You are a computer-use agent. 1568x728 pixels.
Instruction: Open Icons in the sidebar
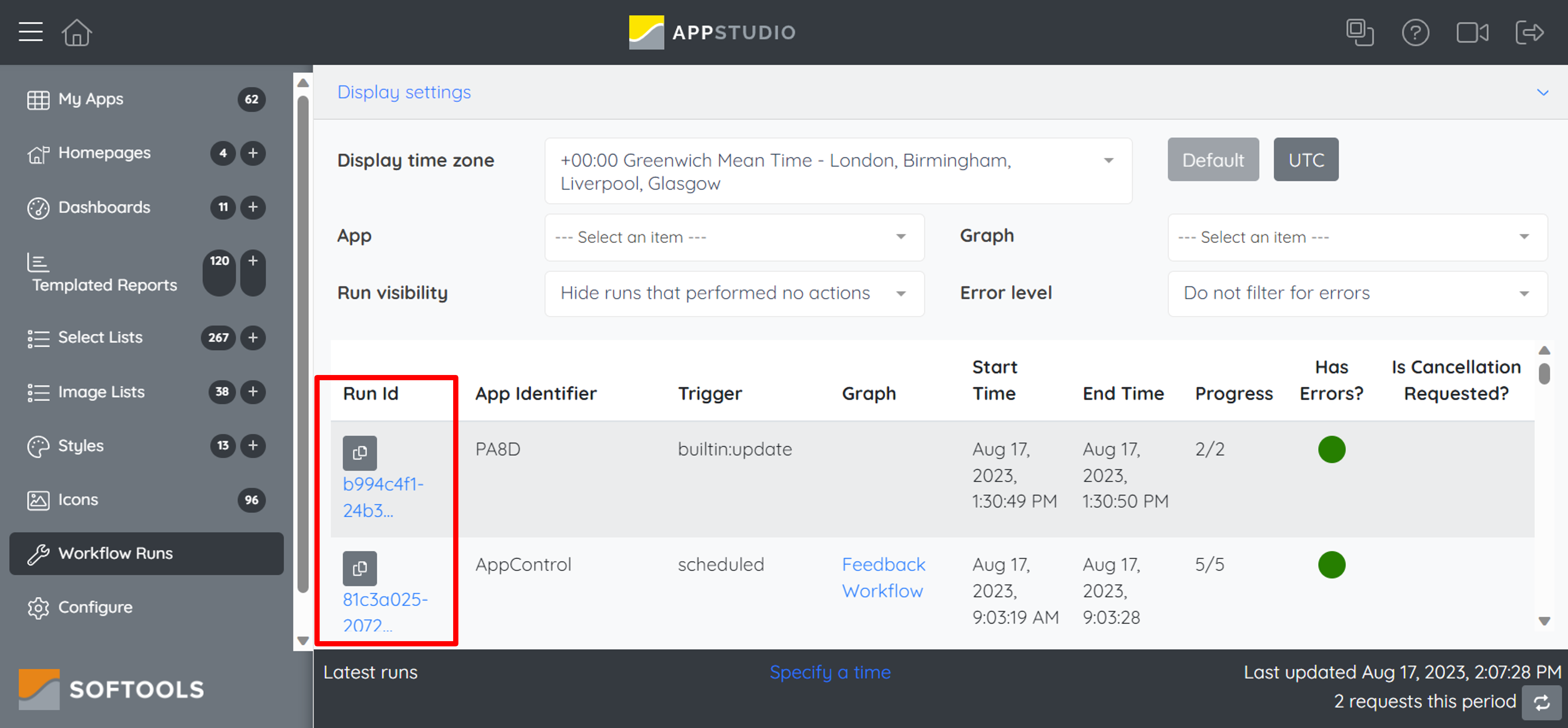[78, 499]
